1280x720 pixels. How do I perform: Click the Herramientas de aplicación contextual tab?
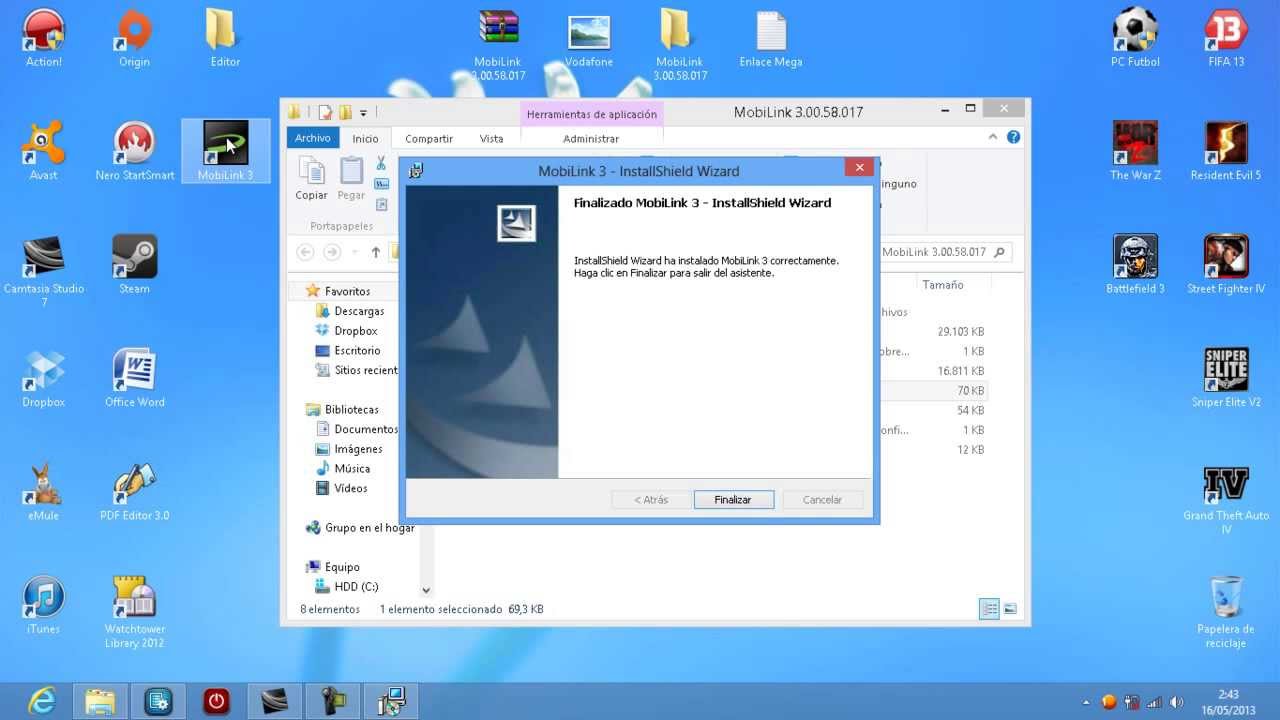[x=592, y=114]
